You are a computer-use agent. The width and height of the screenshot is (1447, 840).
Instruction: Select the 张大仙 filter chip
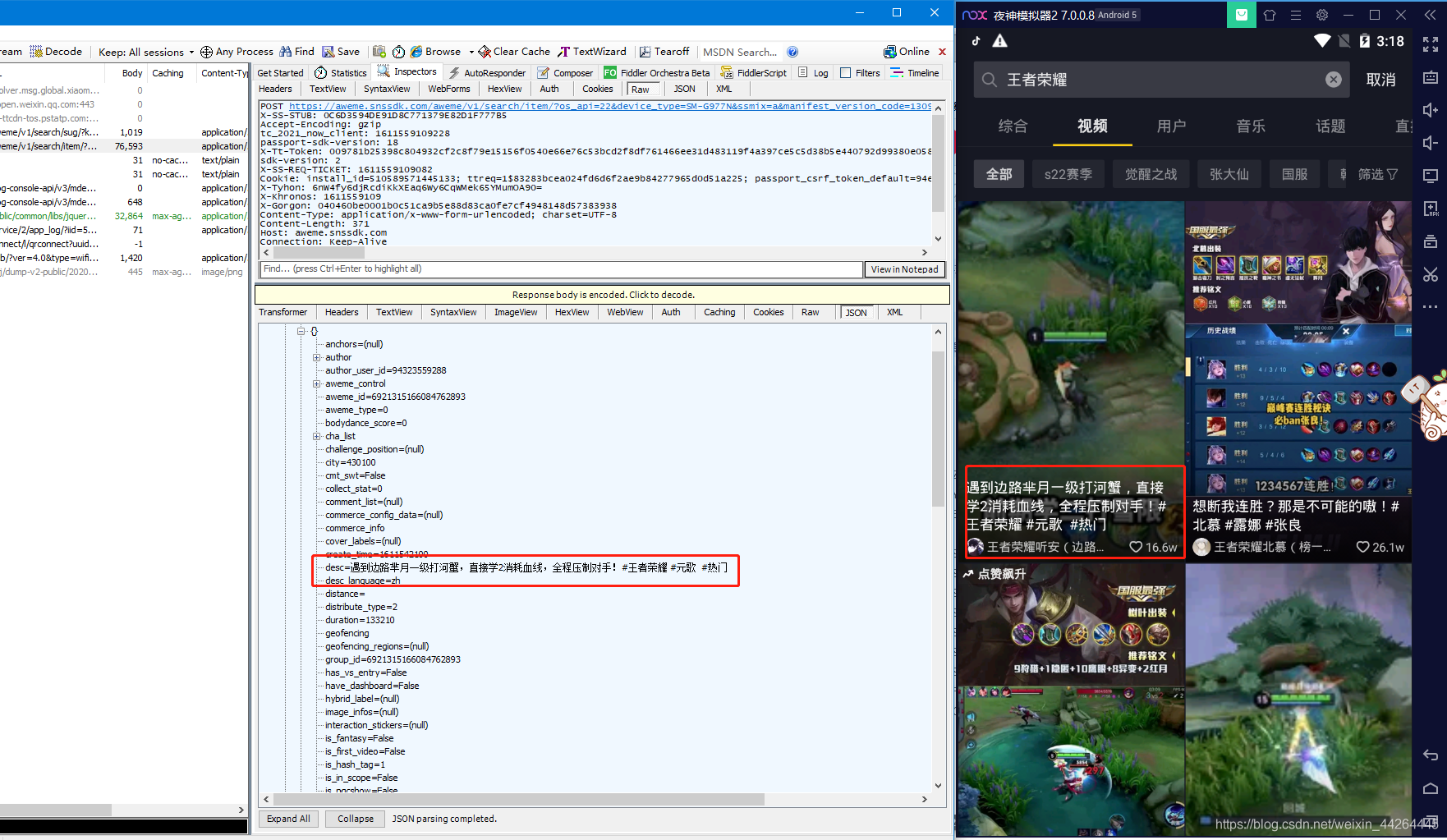[1229, 174]
